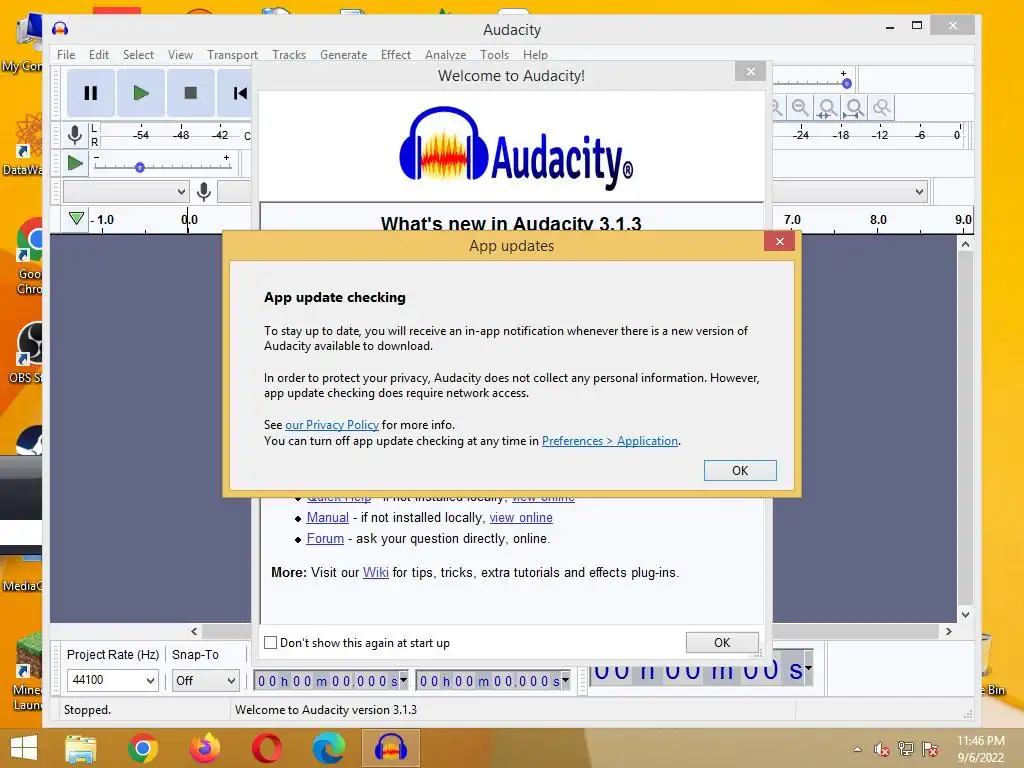The image size is (1024, 768).
Task: Click the Audacity logo in the title bar
Action: pyautogui.click(x=60, y=29)
